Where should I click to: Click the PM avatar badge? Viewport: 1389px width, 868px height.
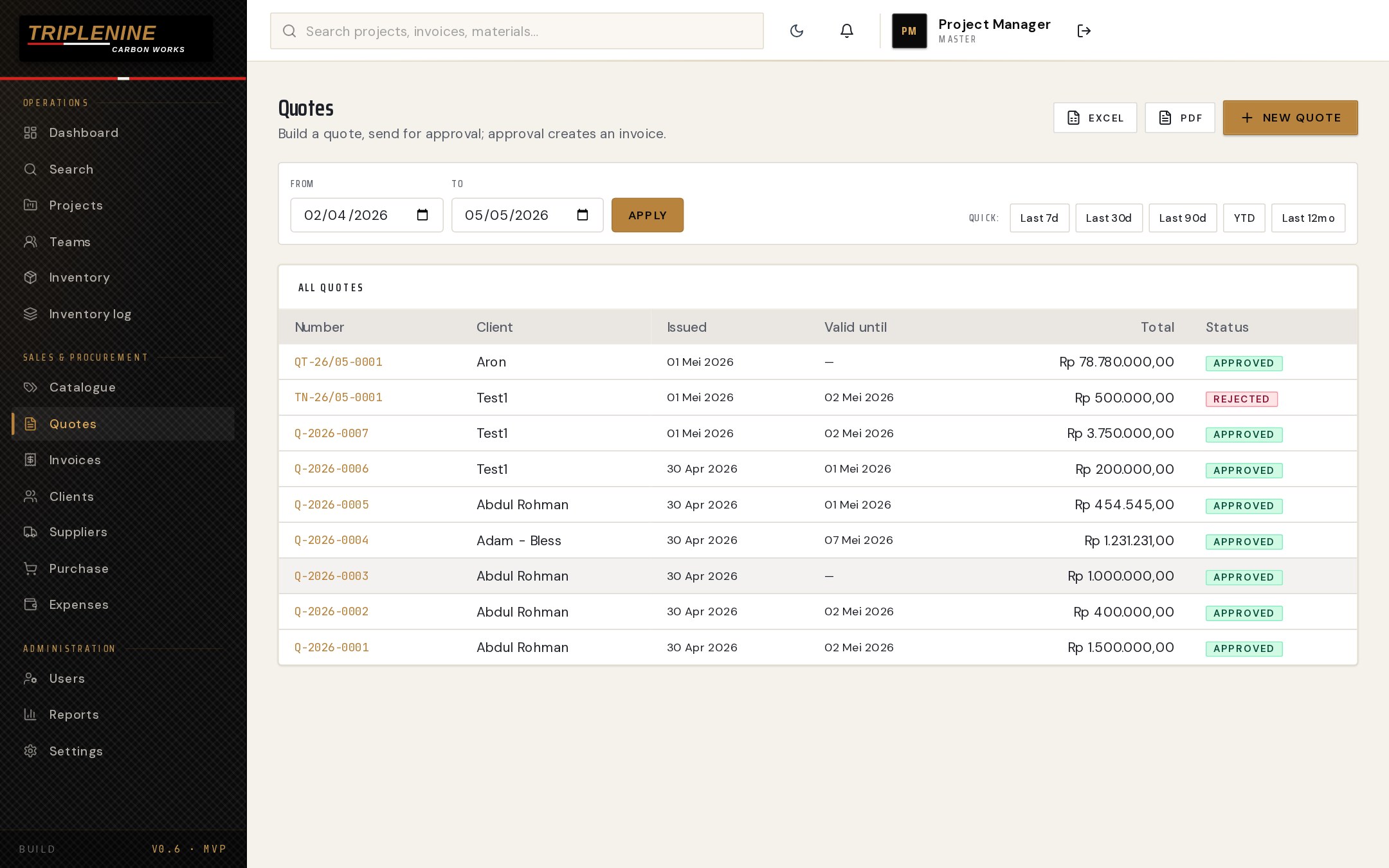pyautogui.click(x=909, y=31)
